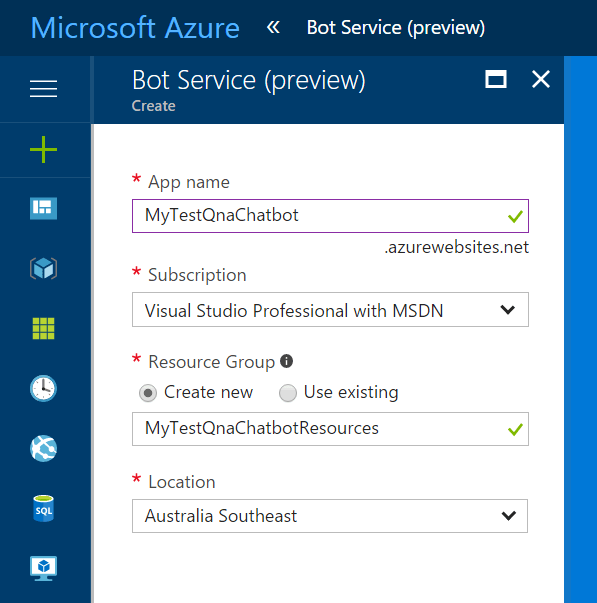Click the App name label
Image resolution: width=597 pixels, height=603 pixels.
tap(189, 182)
